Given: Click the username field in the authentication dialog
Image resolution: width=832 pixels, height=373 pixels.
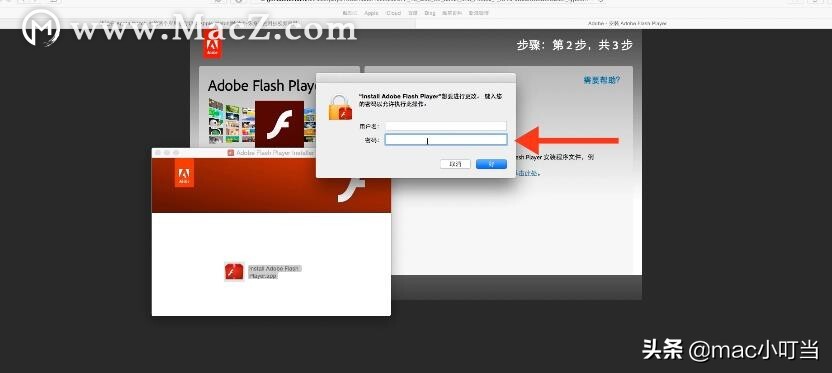Looking at the screenshot, I should click(x=446, y=126).
